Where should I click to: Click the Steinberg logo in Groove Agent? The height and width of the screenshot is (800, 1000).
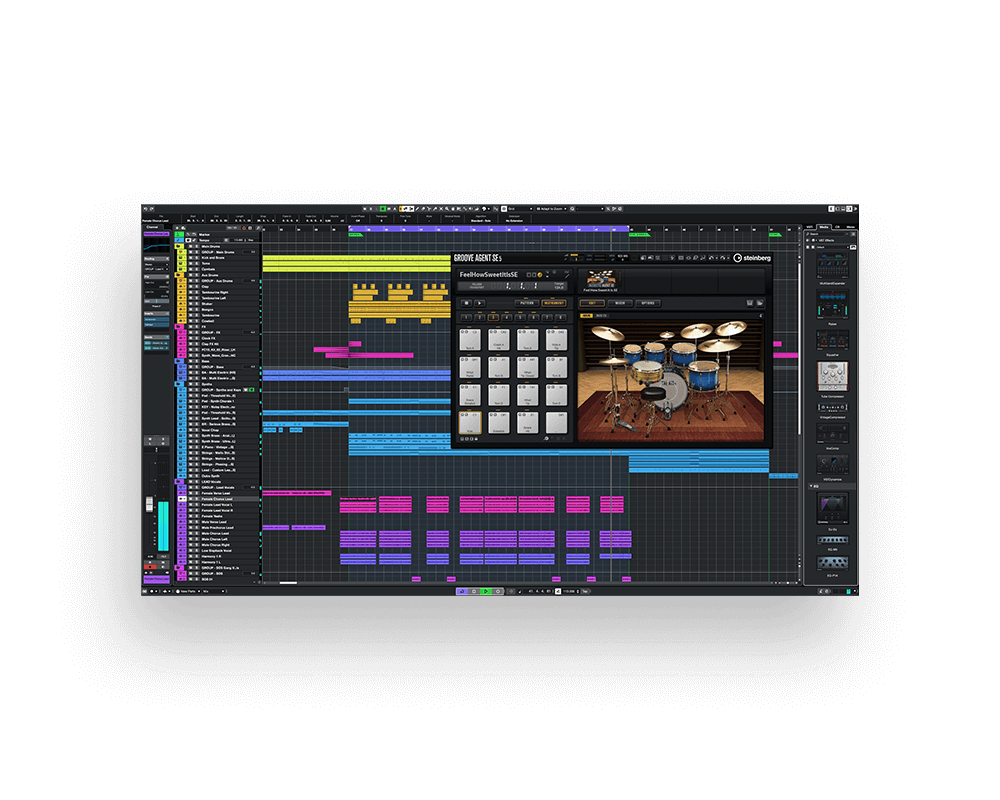point(752,258)
